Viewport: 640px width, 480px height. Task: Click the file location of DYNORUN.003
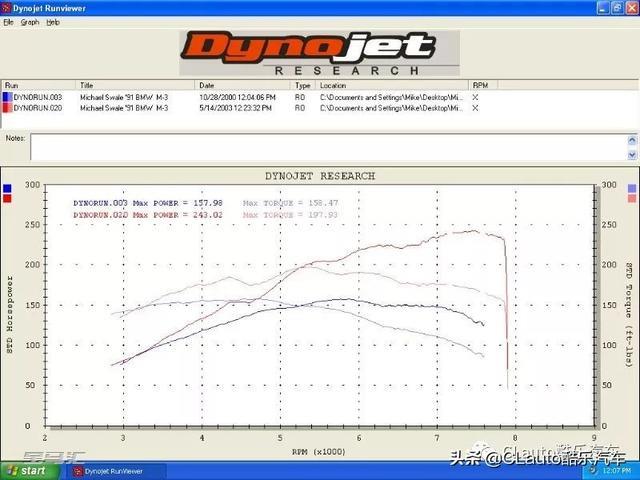391,98
